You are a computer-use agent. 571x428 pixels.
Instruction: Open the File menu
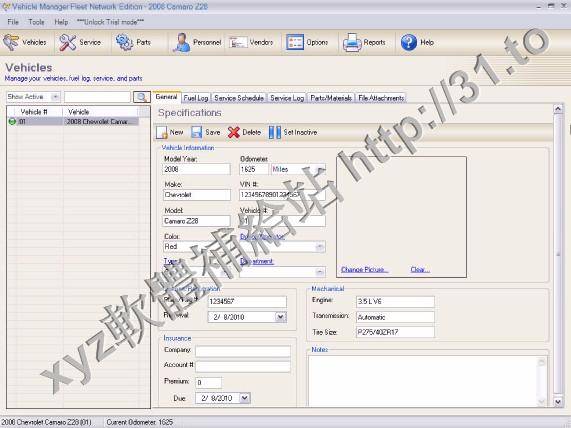pyautogui.click(x=13, y=22)
